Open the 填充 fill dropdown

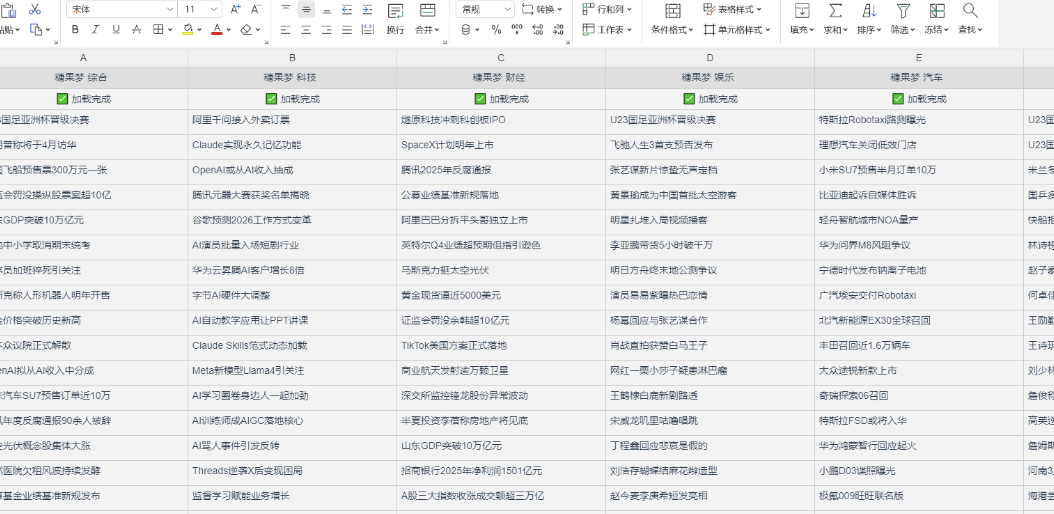coord(802,30)
